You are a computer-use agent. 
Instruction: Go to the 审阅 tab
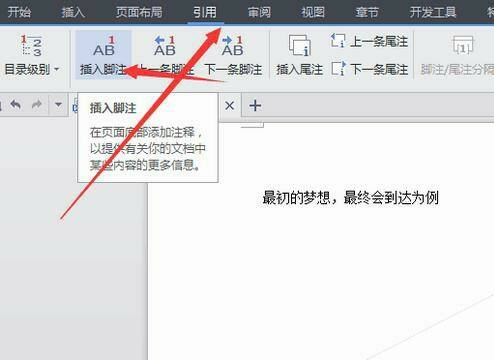259,12
